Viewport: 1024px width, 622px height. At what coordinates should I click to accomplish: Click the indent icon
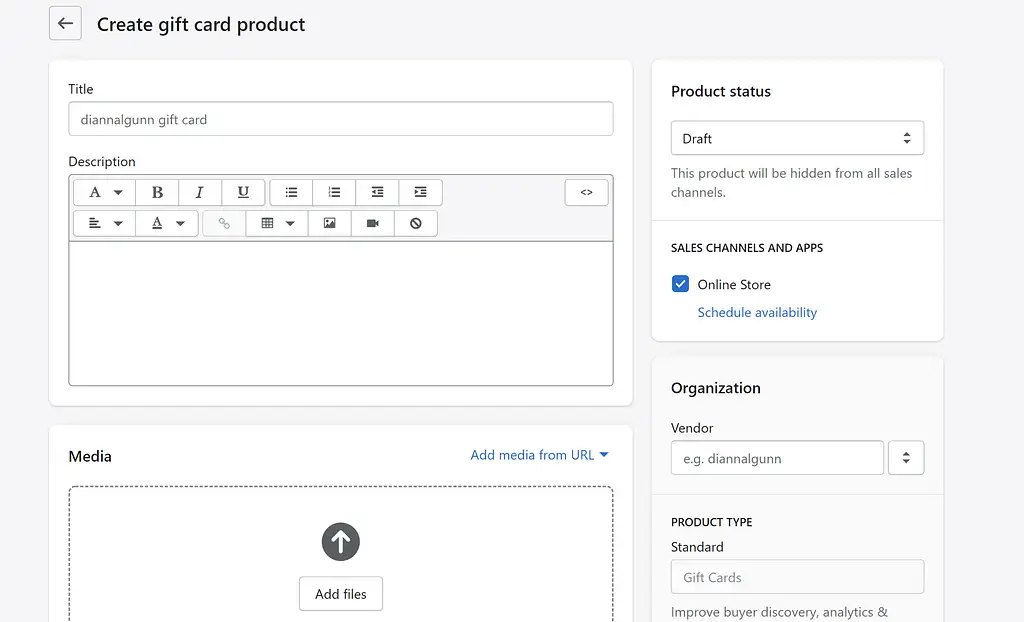click(x=421, y=192)
